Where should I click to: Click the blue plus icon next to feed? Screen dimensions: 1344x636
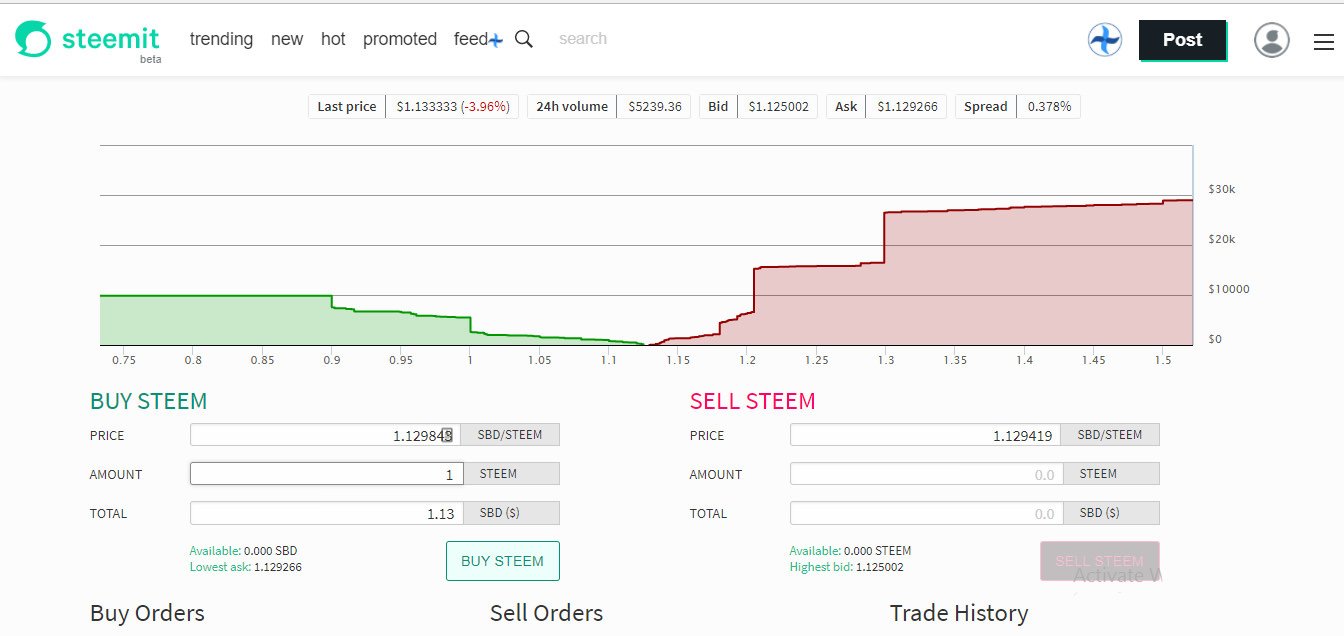[495, 40]
